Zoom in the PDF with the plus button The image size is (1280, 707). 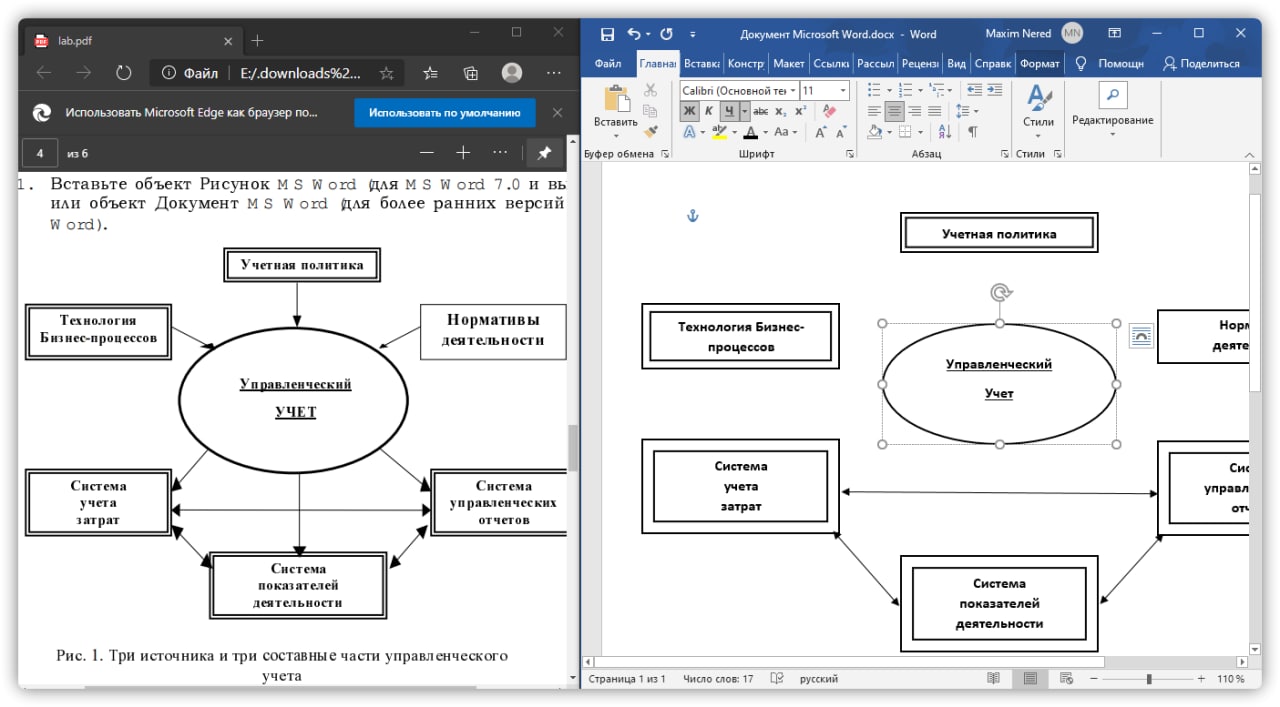[463, 153]
